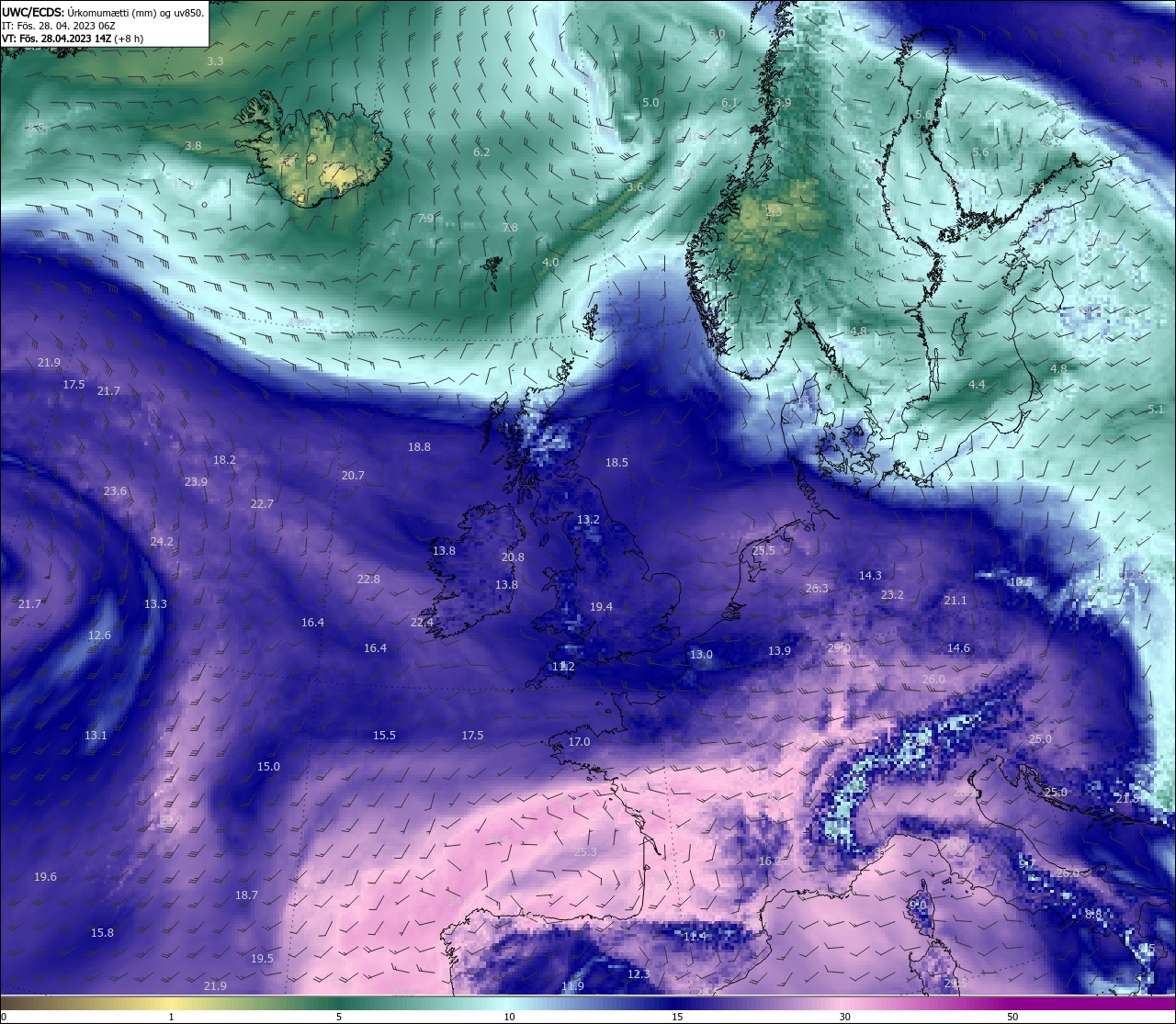Click the 12.3 value label over Spain
Viewport: 1176px width, 1024px height.
tap(639, 974)
